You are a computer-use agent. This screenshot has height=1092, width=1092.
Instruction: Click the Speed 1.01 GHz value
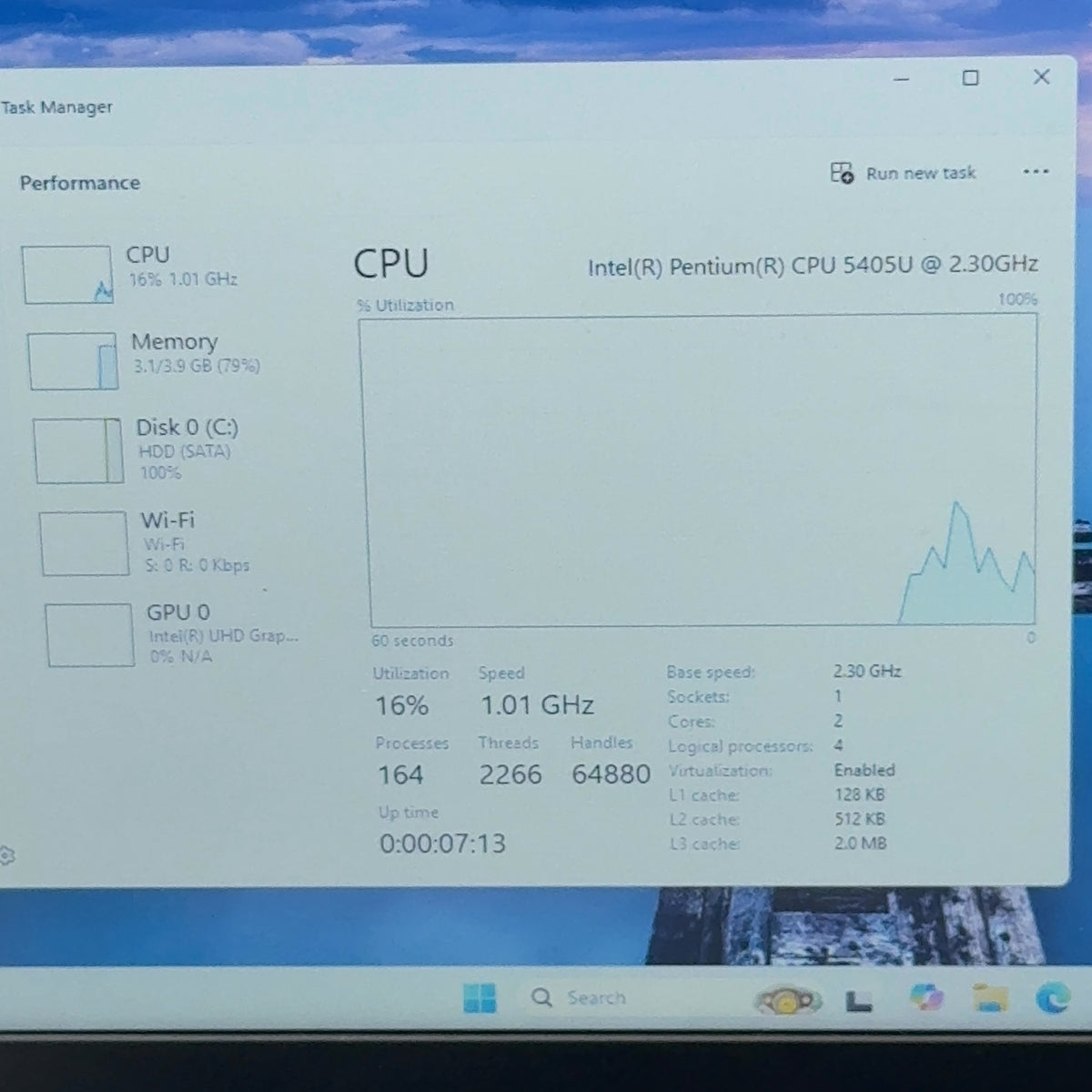[x=537, y=704]
